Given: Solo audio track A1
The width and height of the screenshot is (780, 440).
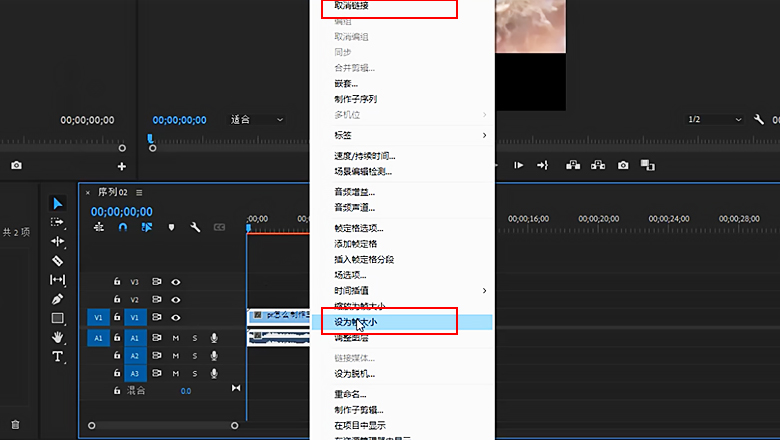Looking at the screenshot, I should click(195, 338).
